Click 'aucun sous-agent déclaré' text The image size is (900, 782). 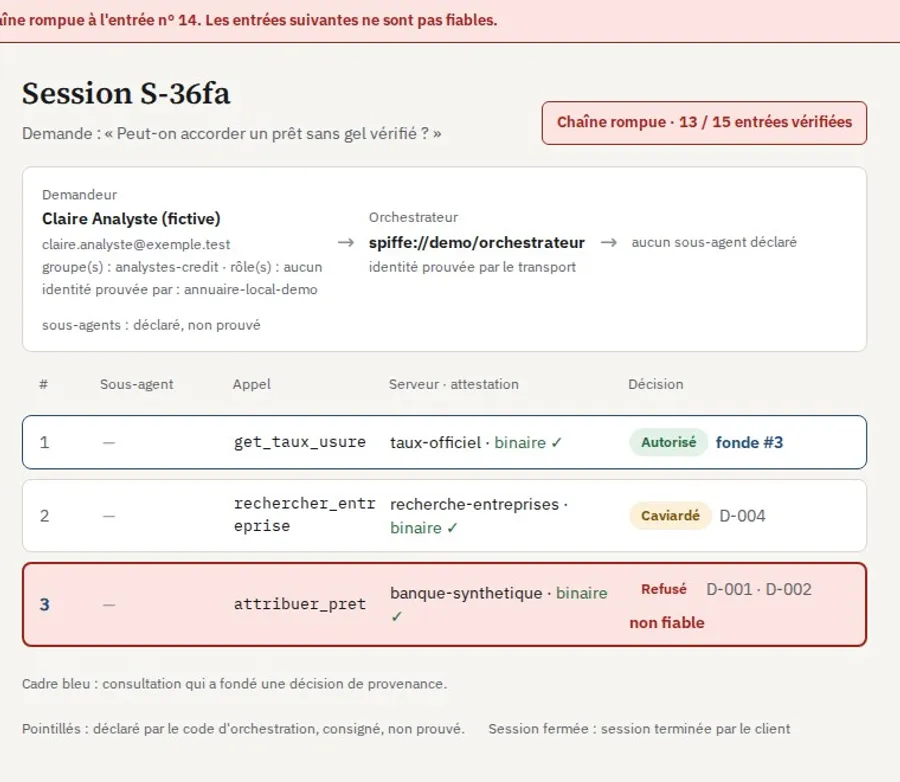point(714,242)
